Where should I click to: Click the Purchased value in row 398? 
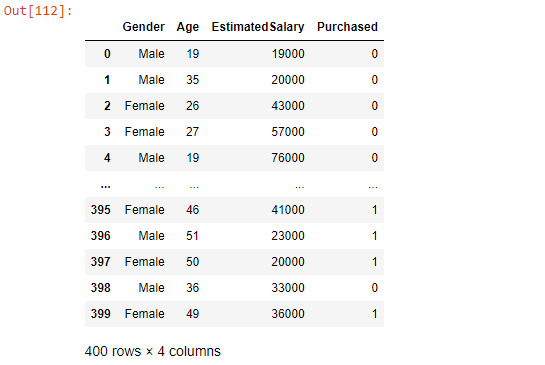click(374, 288)
